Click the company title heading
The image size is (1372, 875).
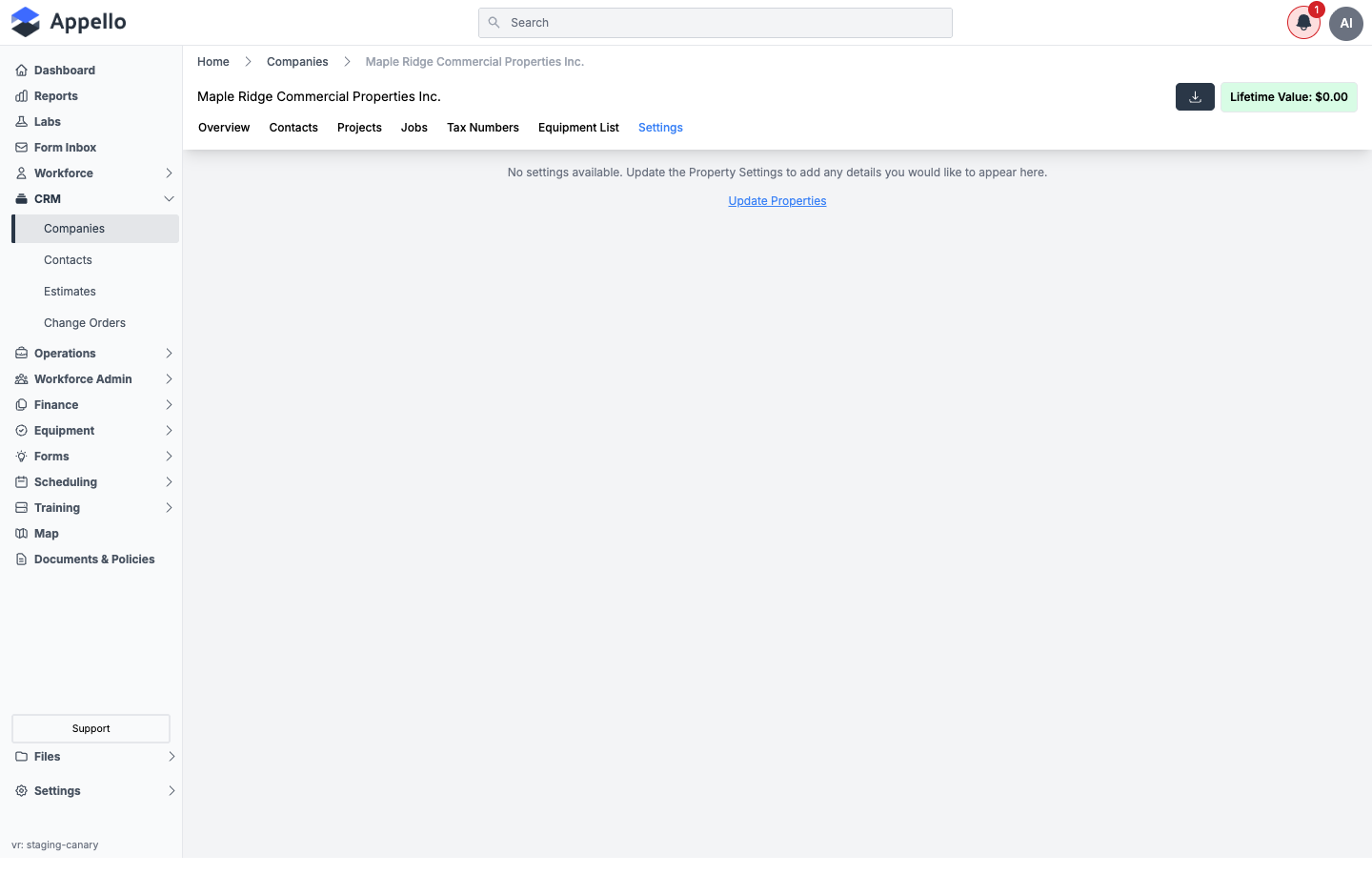[319, 96]
